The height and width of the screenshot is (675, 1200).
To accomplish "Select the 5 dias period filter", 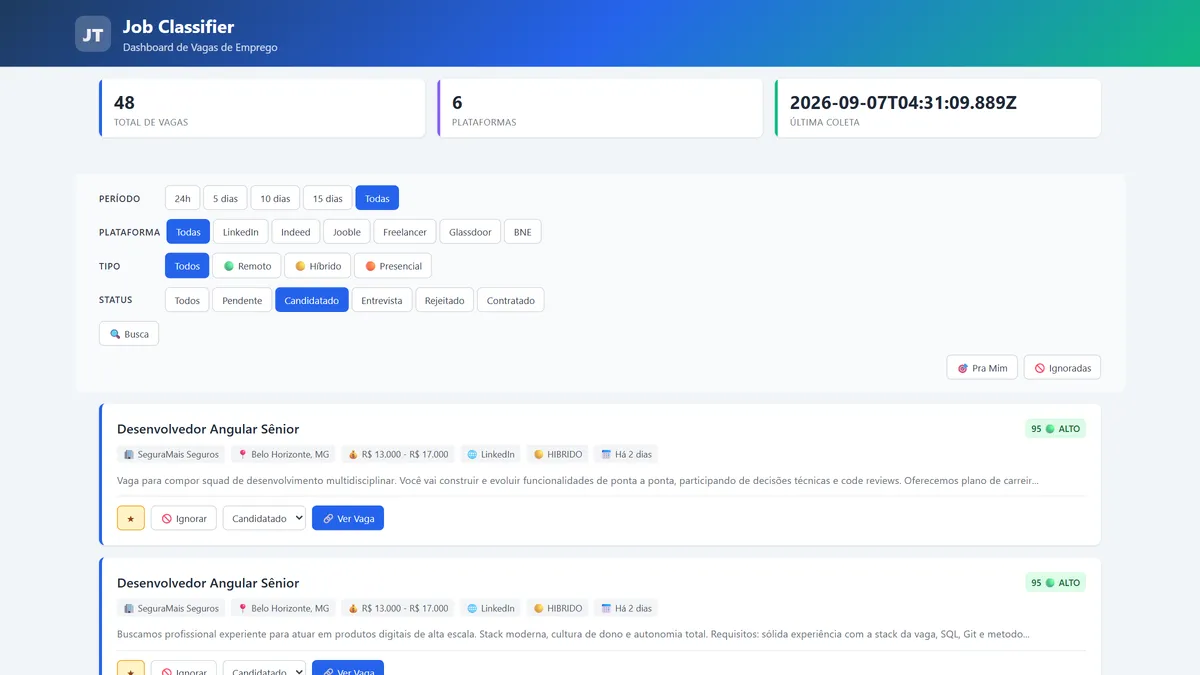I will tap(225, 198).
